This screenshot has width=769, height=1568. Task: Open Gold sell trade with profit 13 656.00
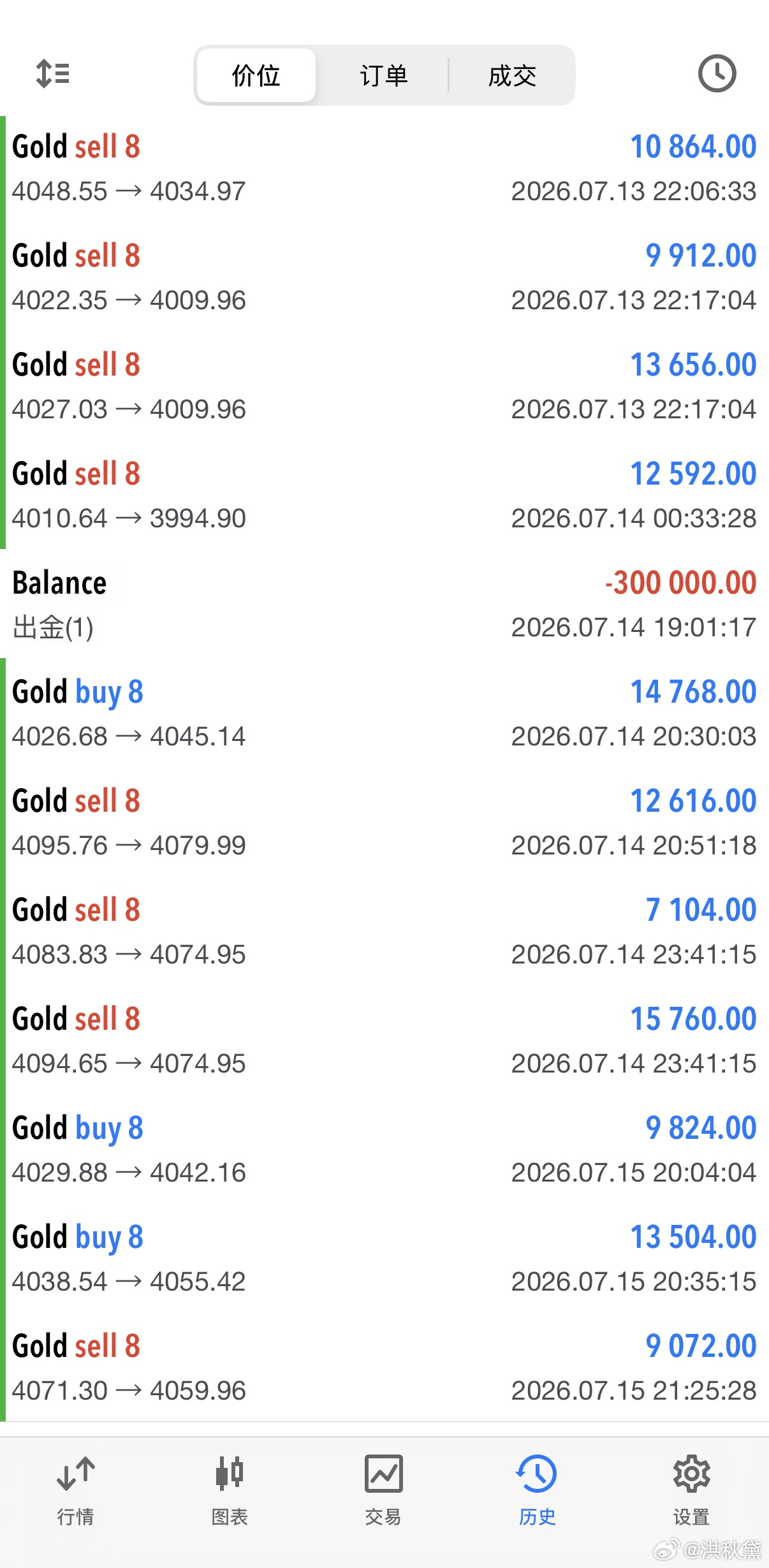[x=384, y=386]
